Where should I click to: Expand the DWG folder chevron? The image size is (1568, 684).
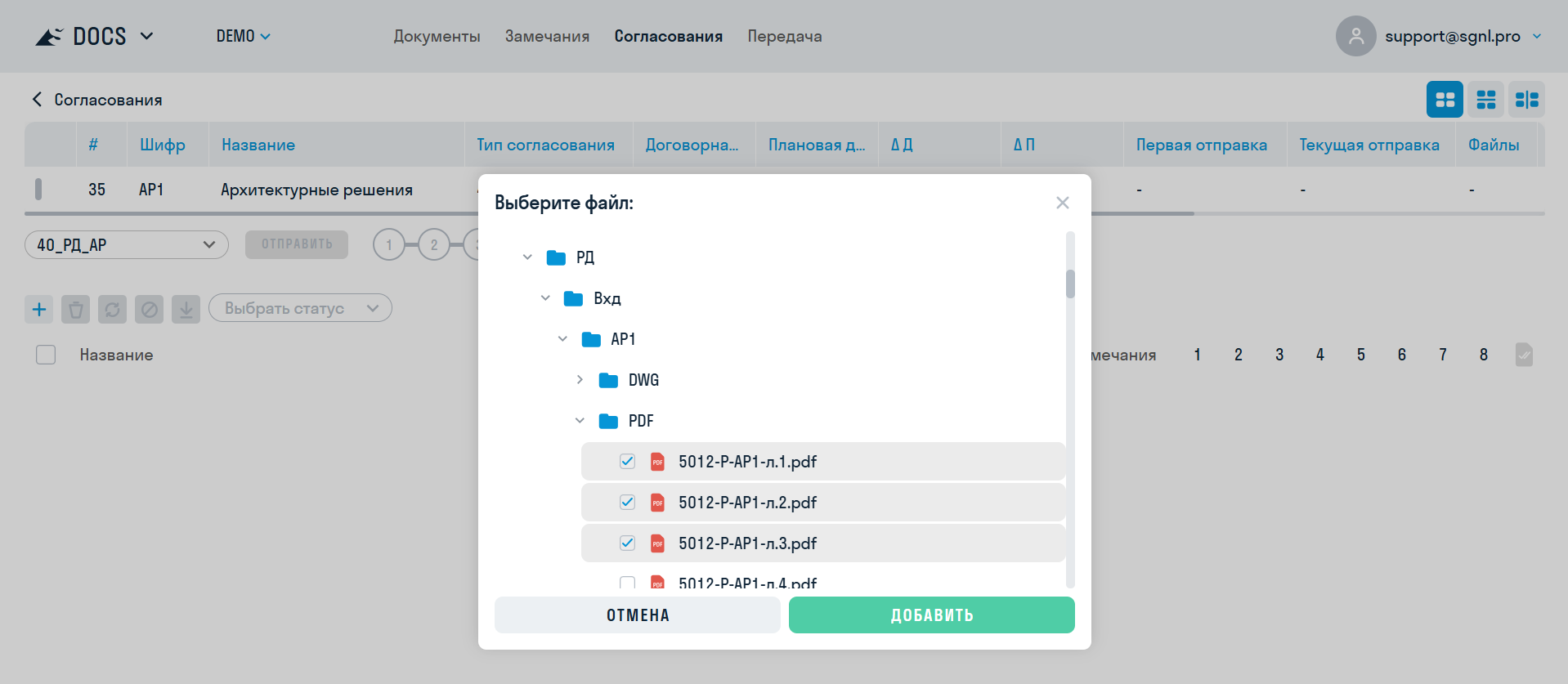[x=580, y=380]
